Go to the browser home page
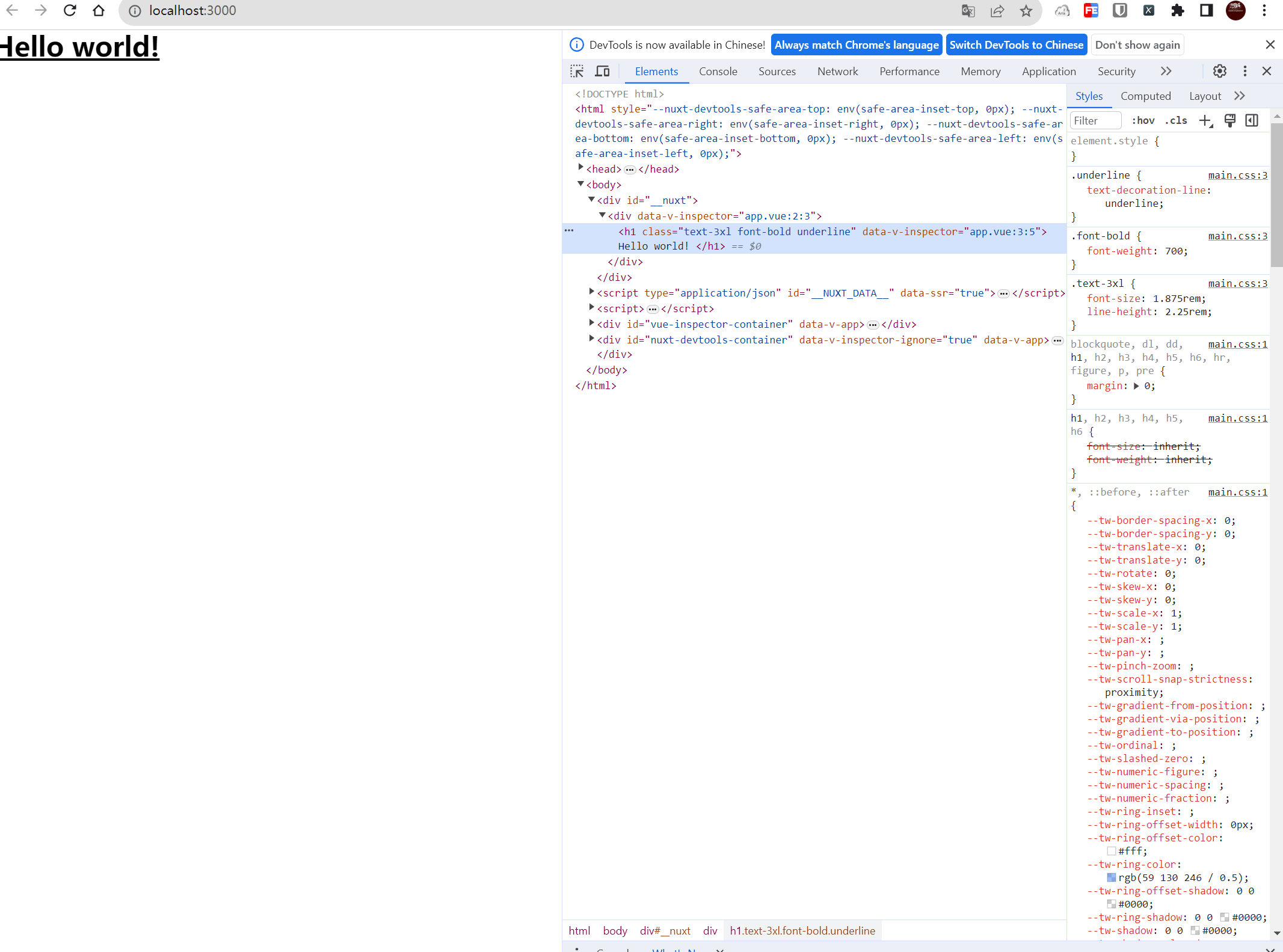The height and width of the screenshot is (952, 1283). point(99,10)
